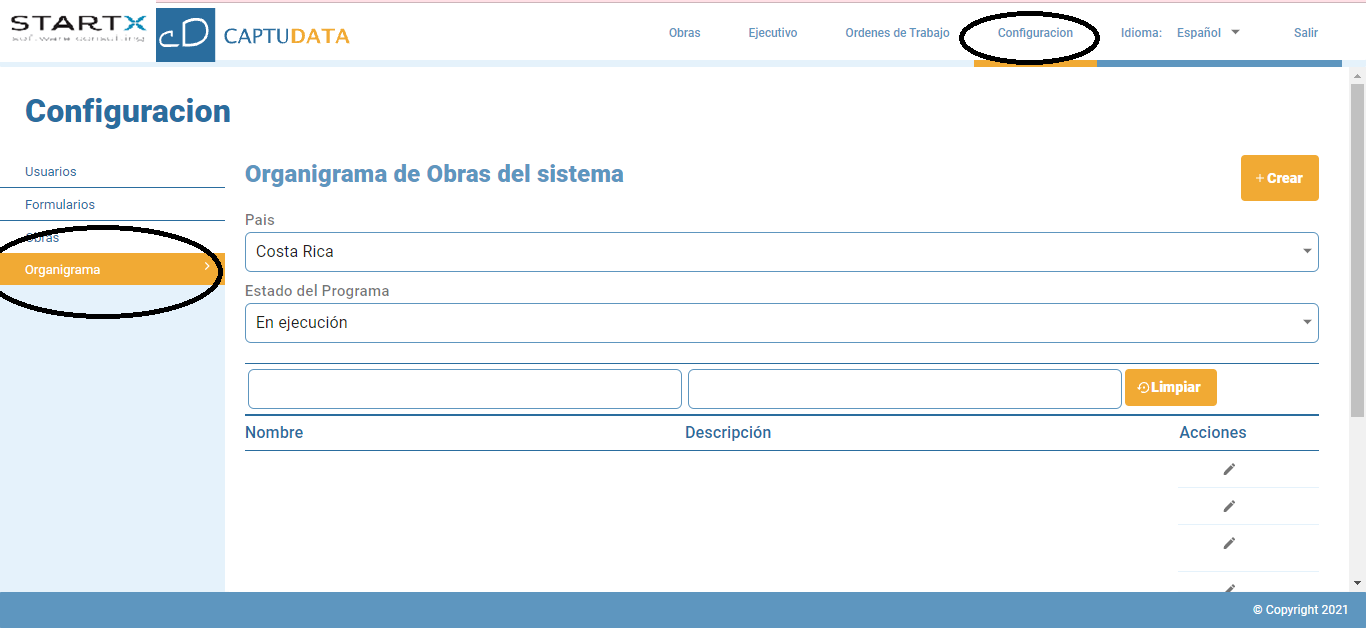This screenshot has height=628, width=1366.
Task: Go to the Obras navigation menu
Action: [x=684, y=32]
